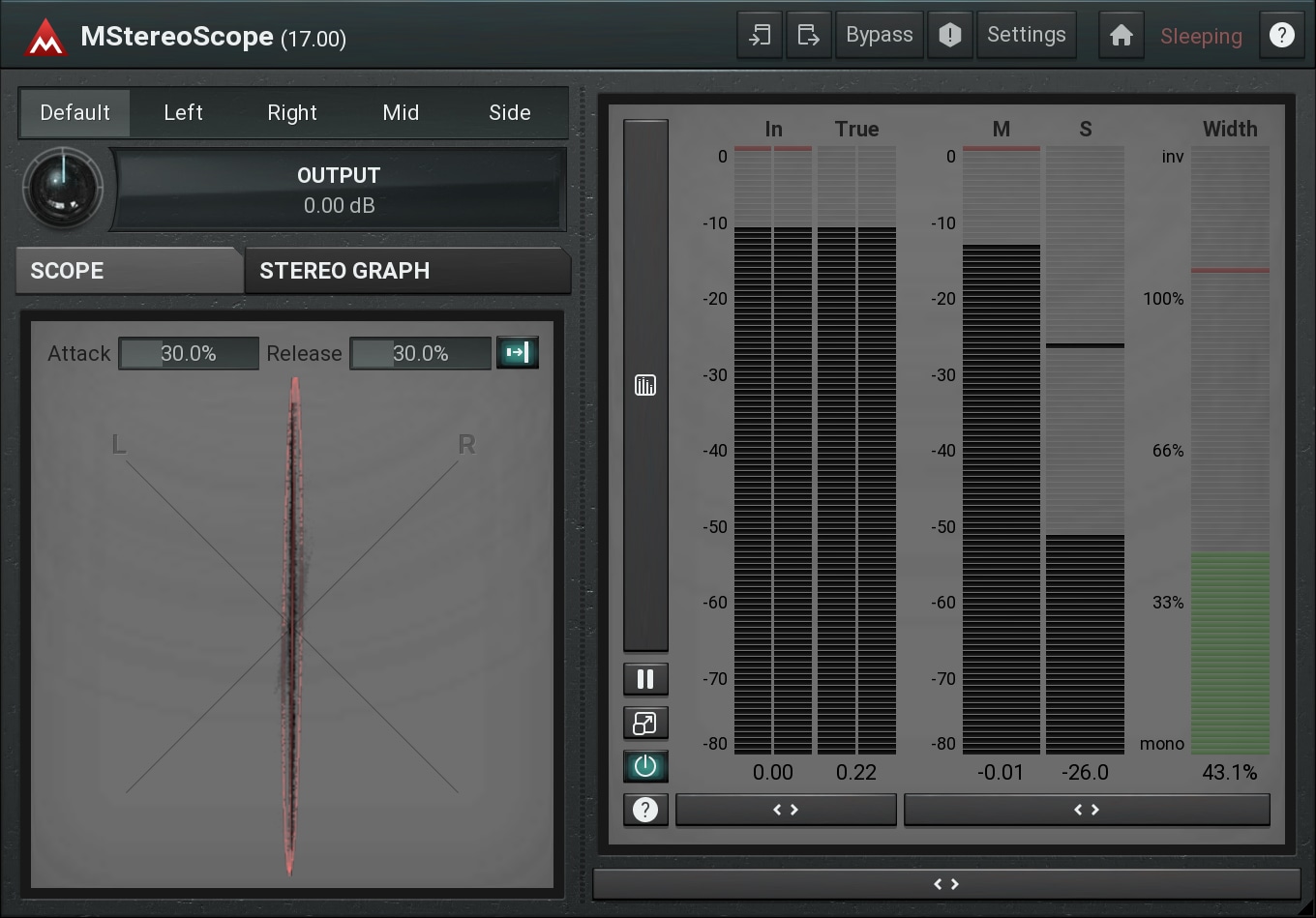1316x918 pixels.
Task: Open the top-right help question mark
Action: [x=1281, y=36]
